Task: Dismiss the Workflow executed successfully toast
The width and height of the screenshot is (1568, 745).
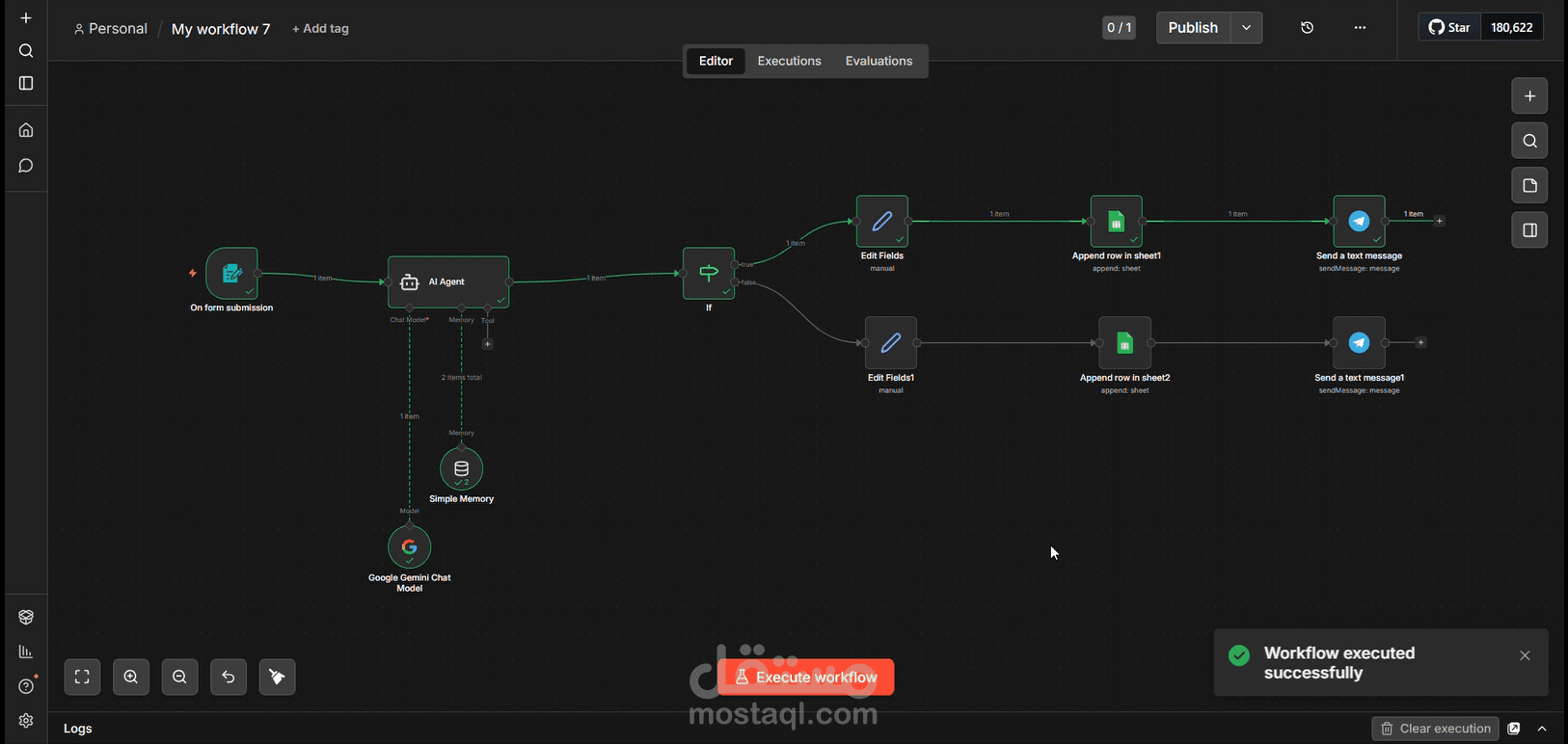Action: (1525, 655)
